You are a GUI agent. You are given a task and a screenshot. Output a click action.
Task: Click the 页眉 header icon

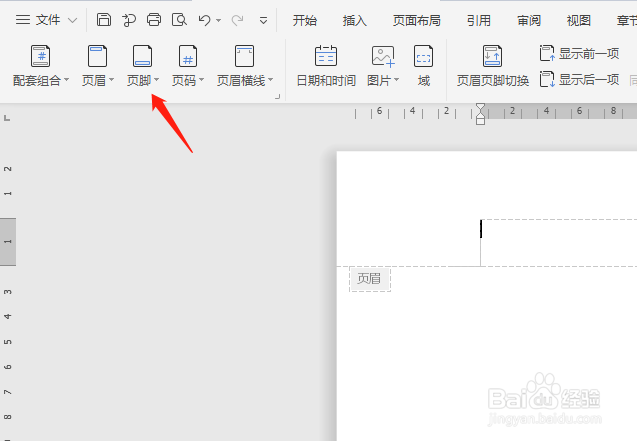(98, 56)
